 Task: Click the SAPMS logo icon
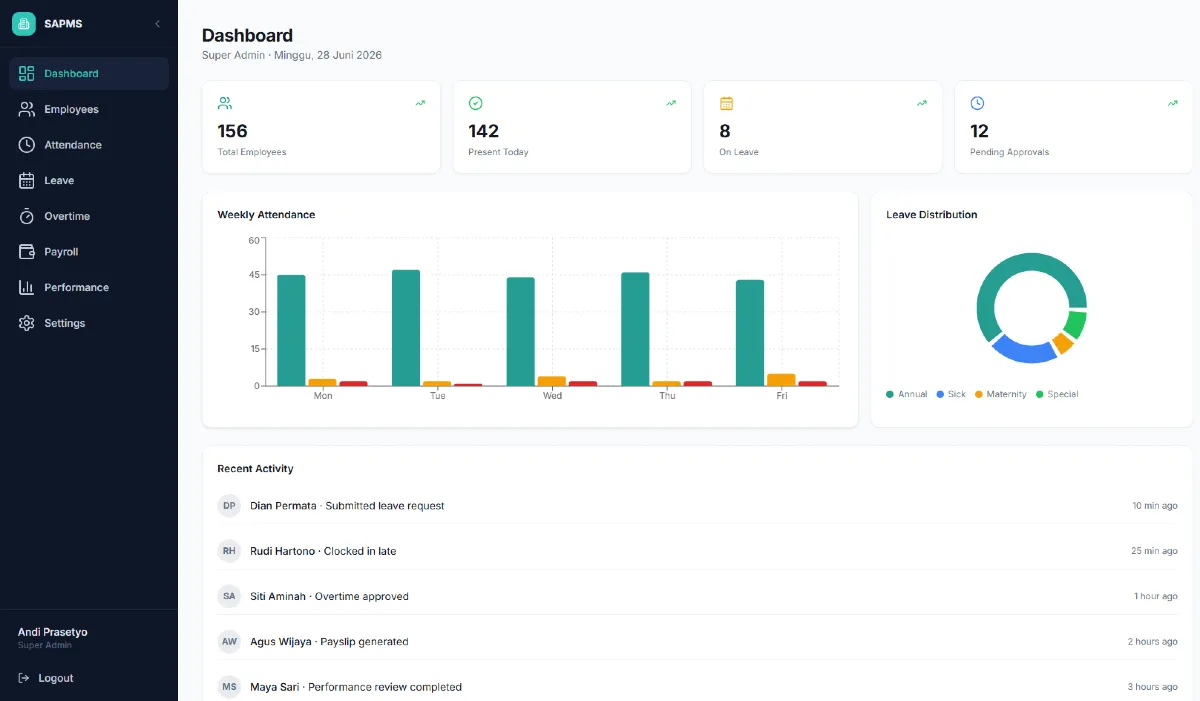23,24
